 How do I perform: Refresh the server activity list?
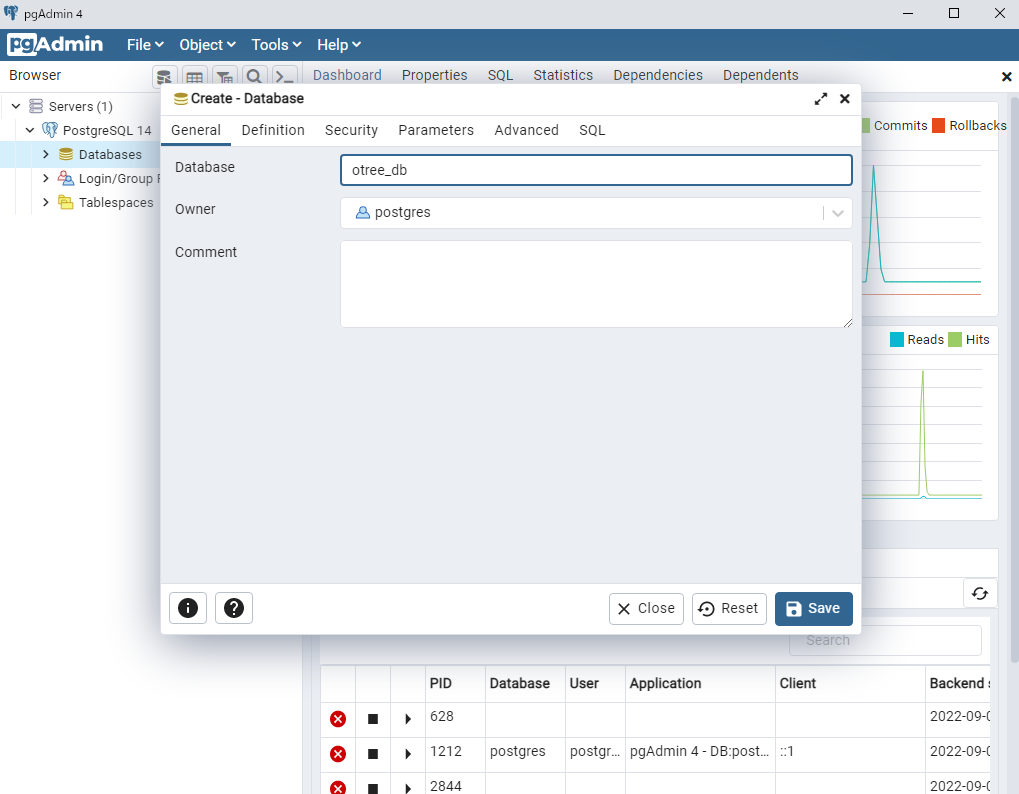980,593
